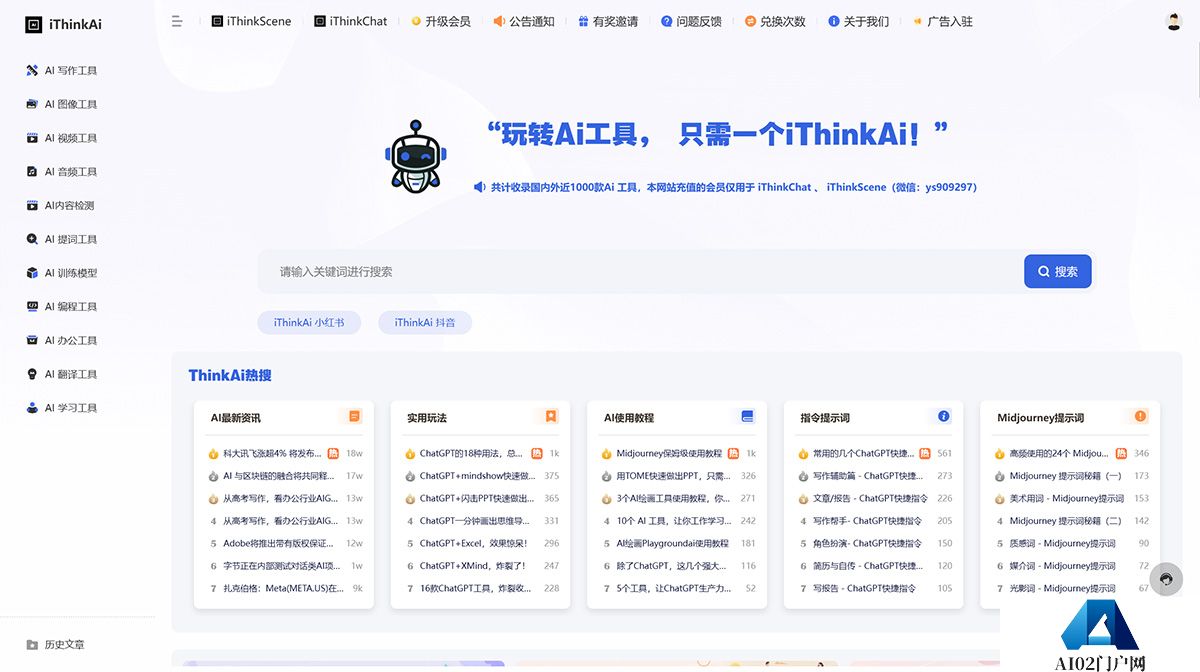Click the AI 图像工具 picture icon

click(x=33, y=104)
